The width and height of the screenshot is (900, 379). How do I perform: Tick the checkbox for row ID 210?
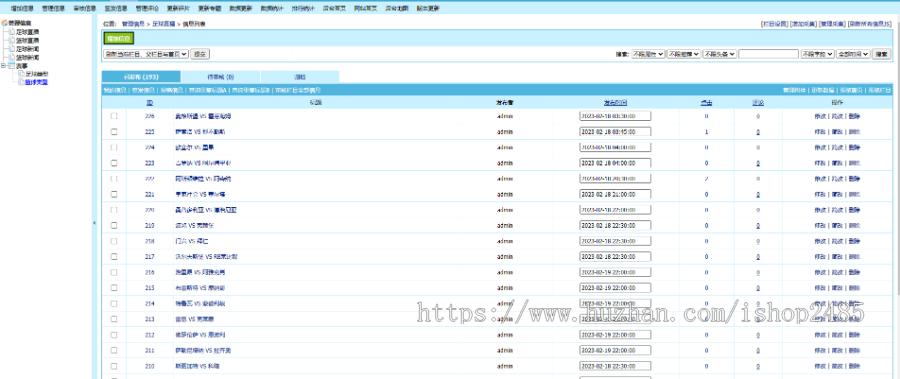pyautogui.click(x=114, y=365)
